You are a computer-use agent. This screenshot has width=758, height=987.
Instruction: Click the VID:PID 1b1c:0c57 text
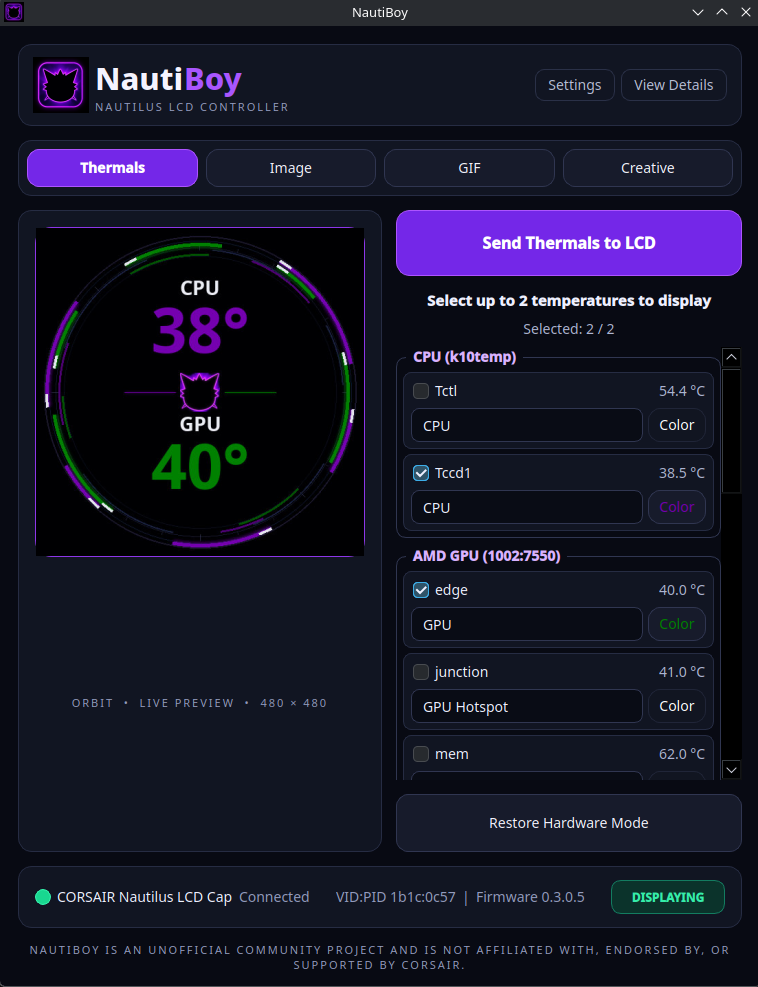395,897
